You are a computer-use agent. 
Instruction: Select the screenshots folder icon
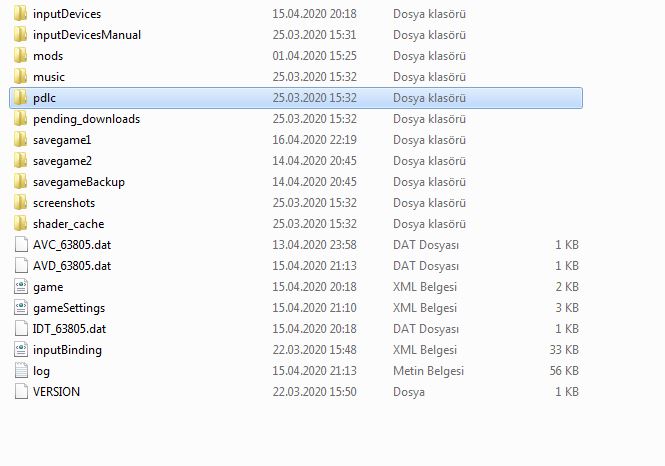tap(20, 203)
